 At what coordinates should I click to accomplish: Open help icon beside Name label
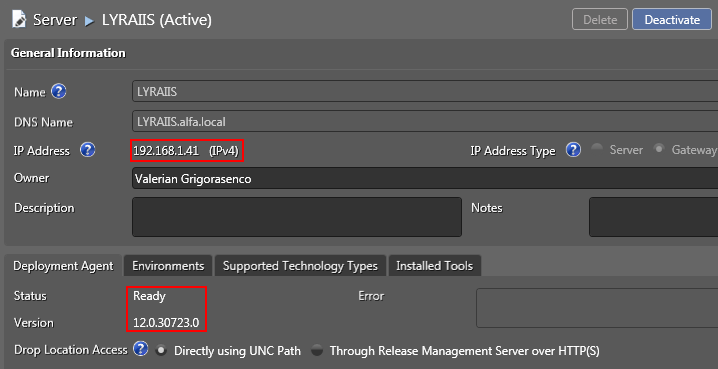click(59, 92)
